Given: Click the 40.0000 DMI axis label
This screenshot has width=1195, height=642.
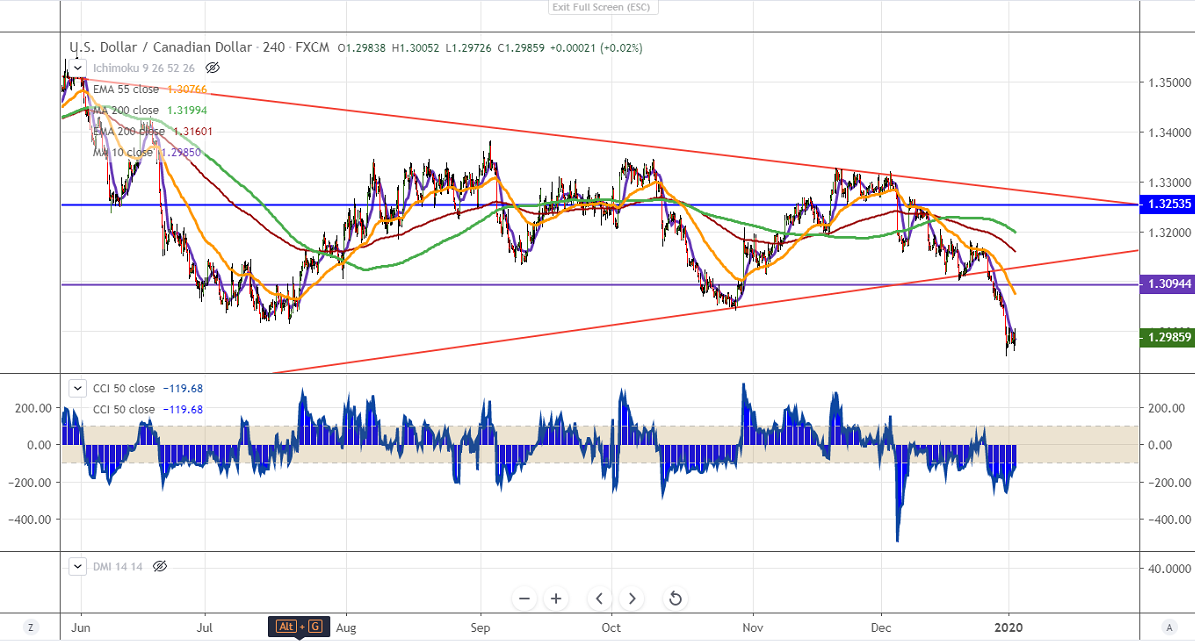Looking at the screenshot, I should point(1170,569).
